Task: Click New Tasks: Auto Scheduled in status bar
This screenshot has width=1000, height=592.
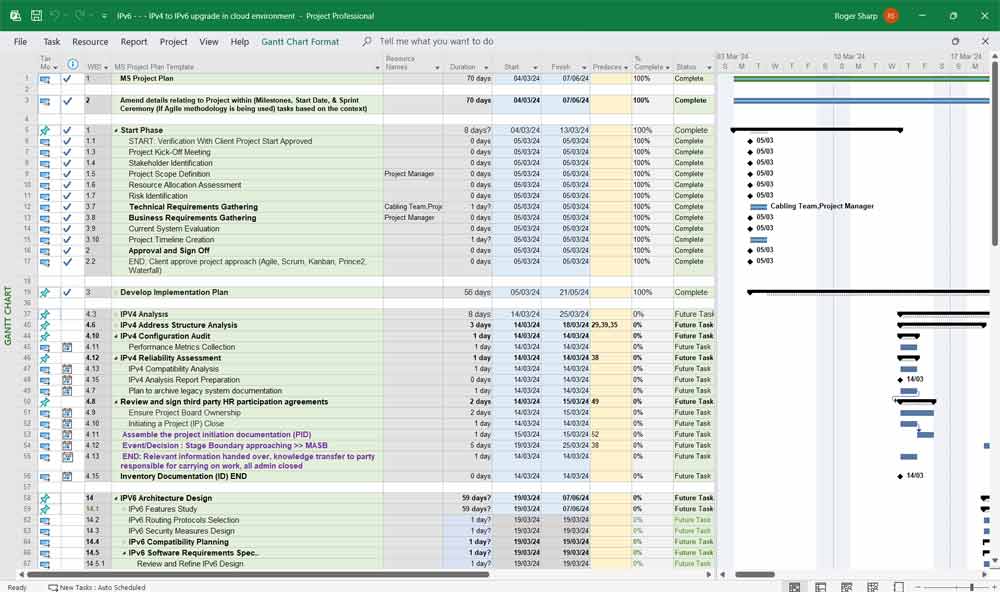Action: 96,587
